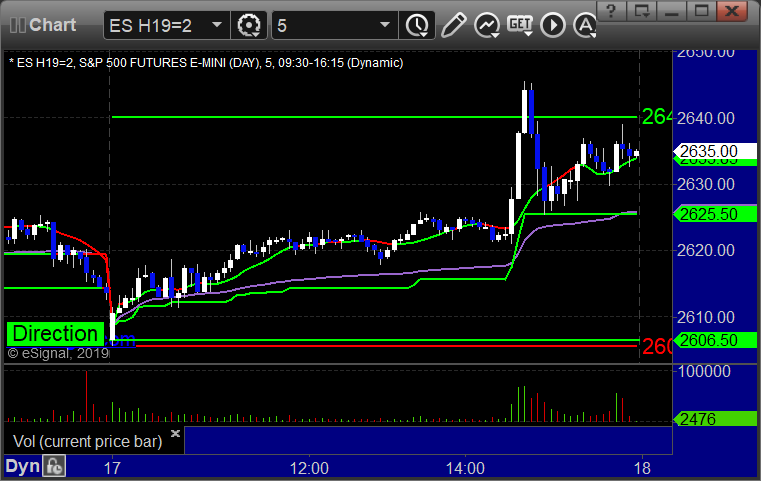Select the pencil drawing tool
This screenshot has height=481, width=761.
(453, 25)
